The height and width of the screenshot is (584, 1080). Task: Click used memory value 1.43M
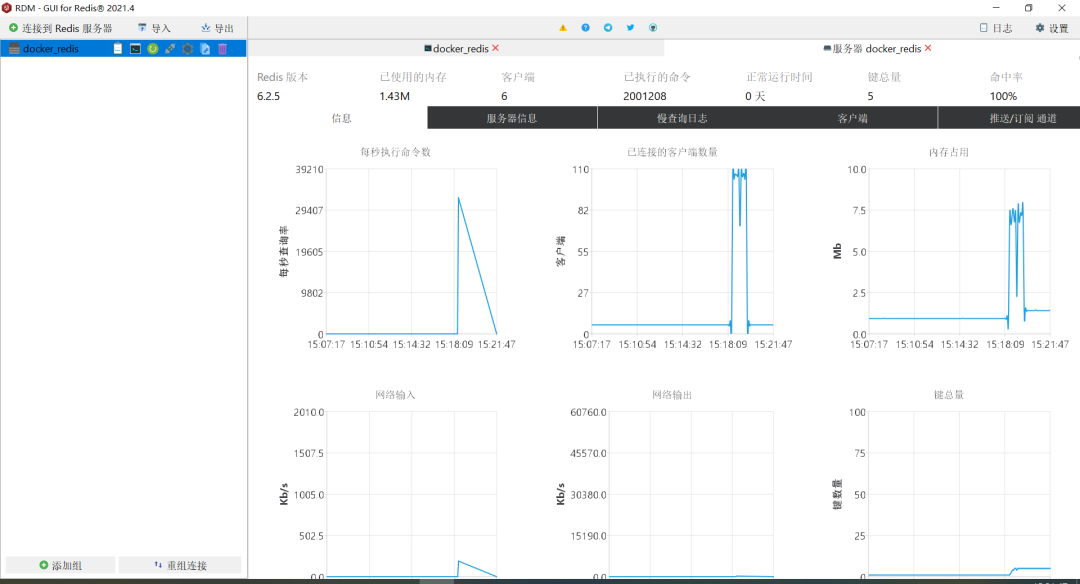point(395,96)
